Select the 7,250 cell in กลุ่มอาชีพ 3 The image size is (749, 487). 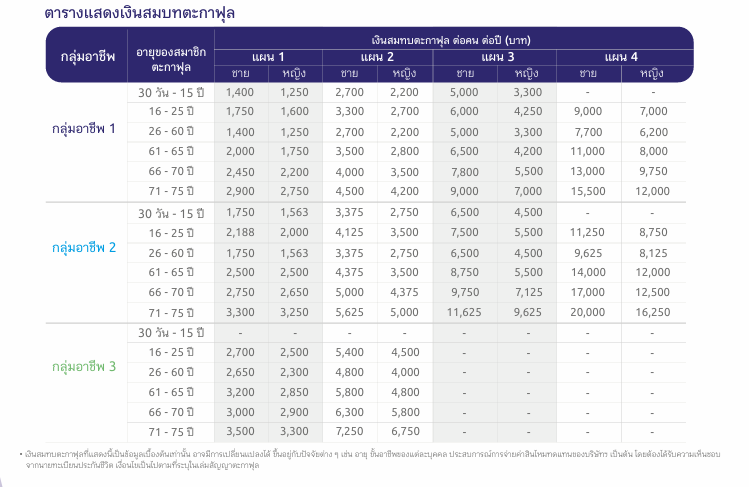tap(349, 431)
